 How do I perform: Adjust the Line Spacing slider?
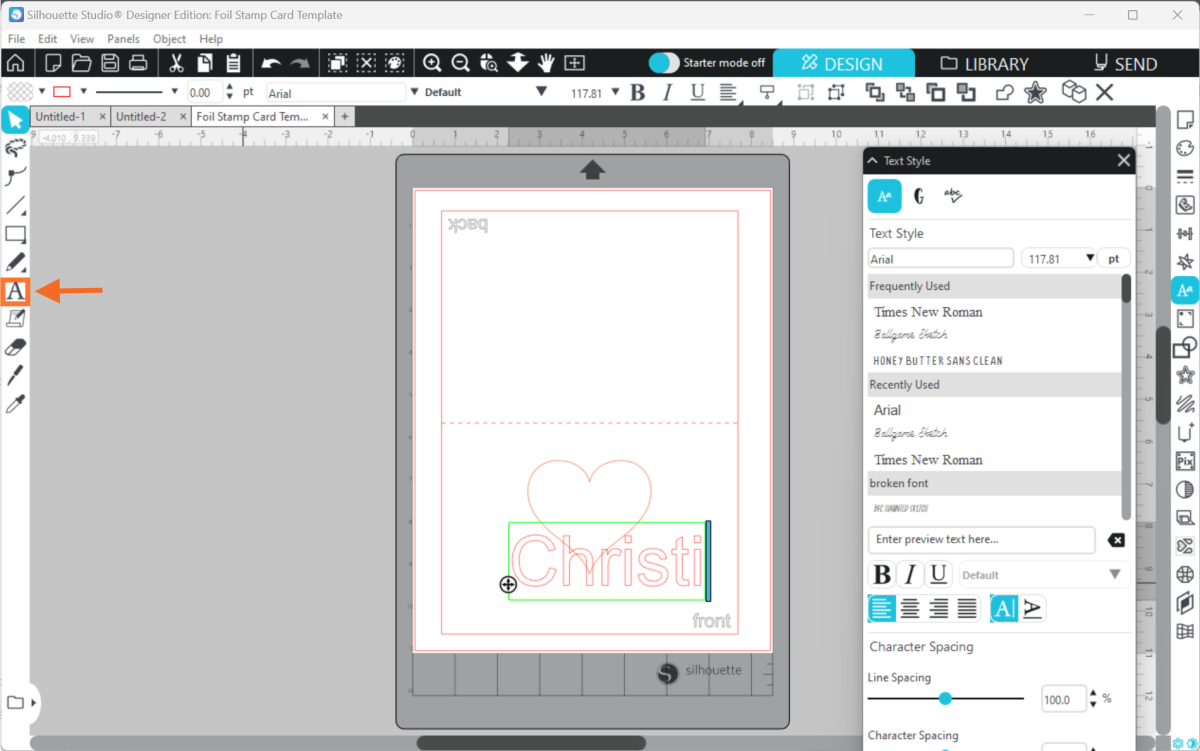pyautogui.click(x=946, y=698)
